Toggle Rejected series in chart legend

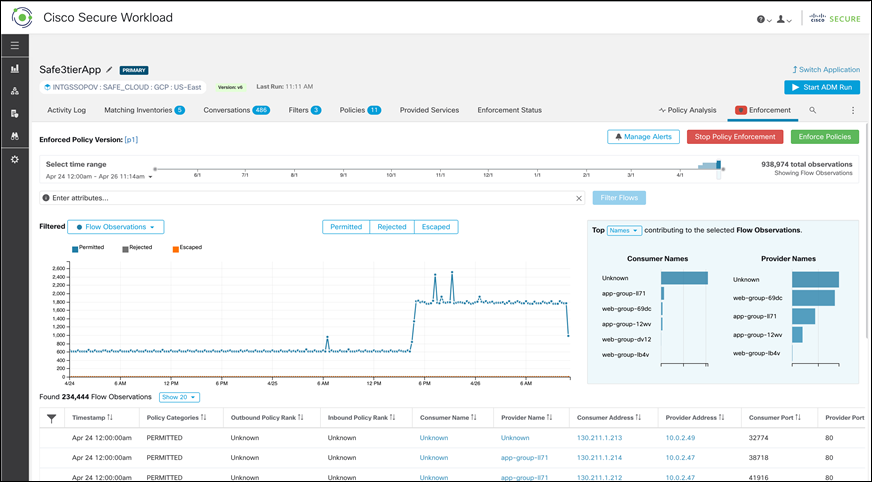click(x=137, y=248)
